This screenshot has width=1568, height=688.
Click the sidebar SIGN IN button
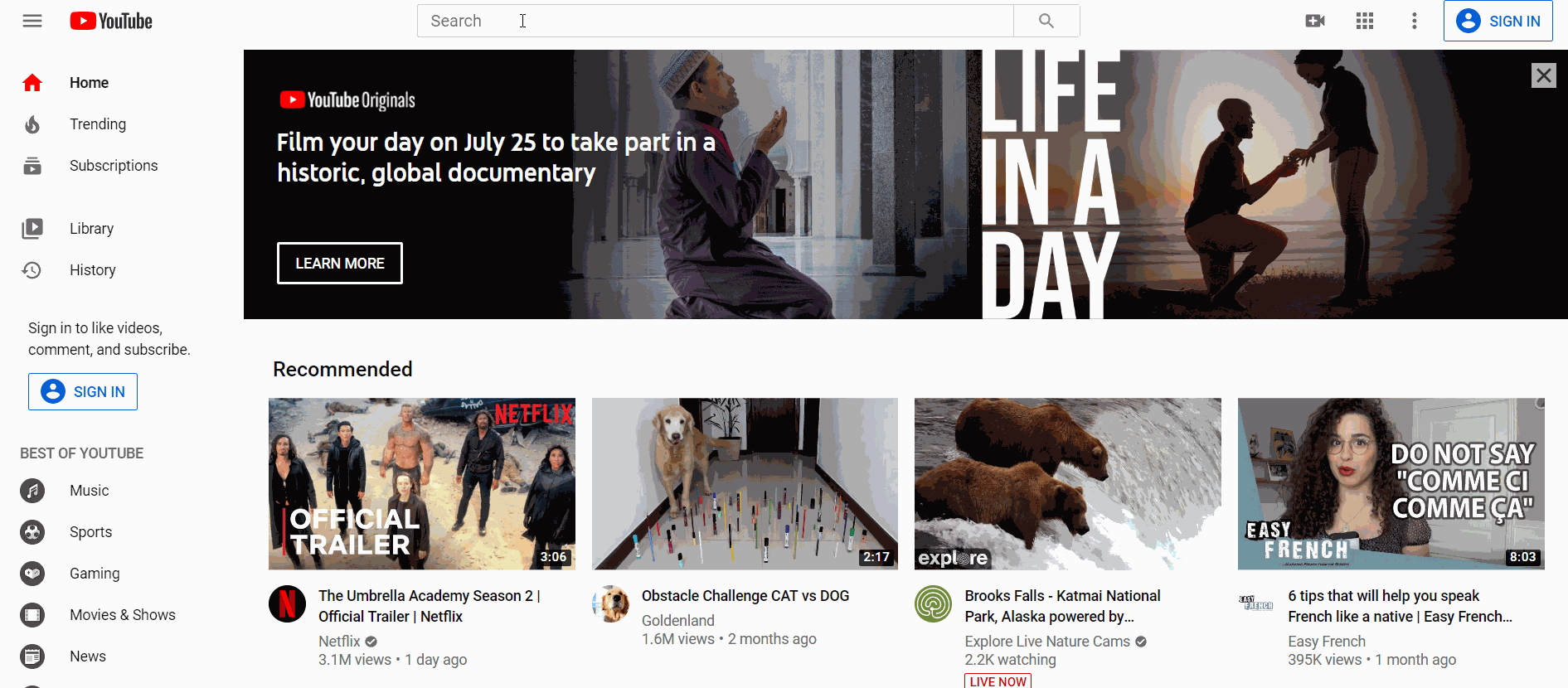pyautogui.click(x=83, y=391)
